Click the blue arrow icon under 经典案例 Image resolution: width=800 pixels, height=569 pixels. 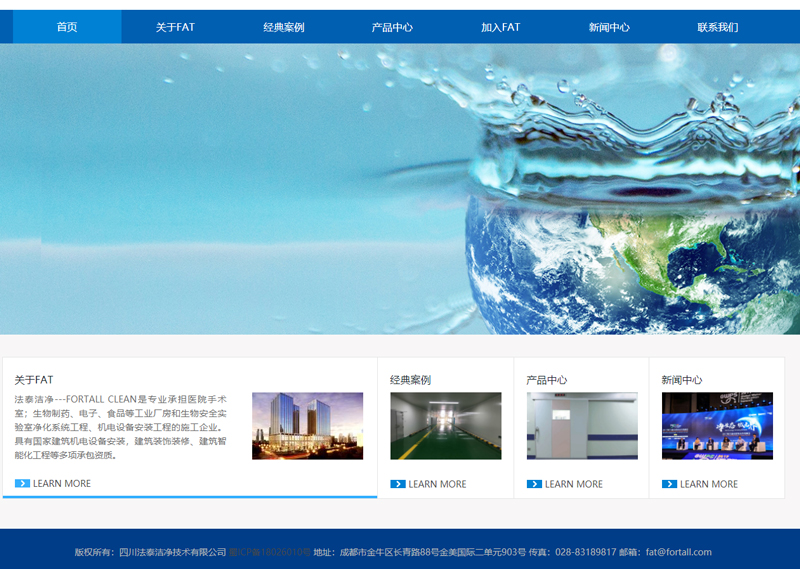397,484
